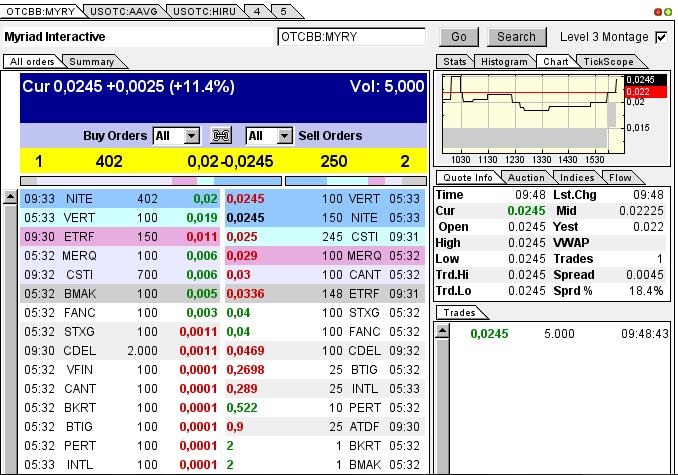This screenshot has width=678, height=475.
Task: Select the Quote Info tab
Action: pyautogui.click(x=468, y=178)
